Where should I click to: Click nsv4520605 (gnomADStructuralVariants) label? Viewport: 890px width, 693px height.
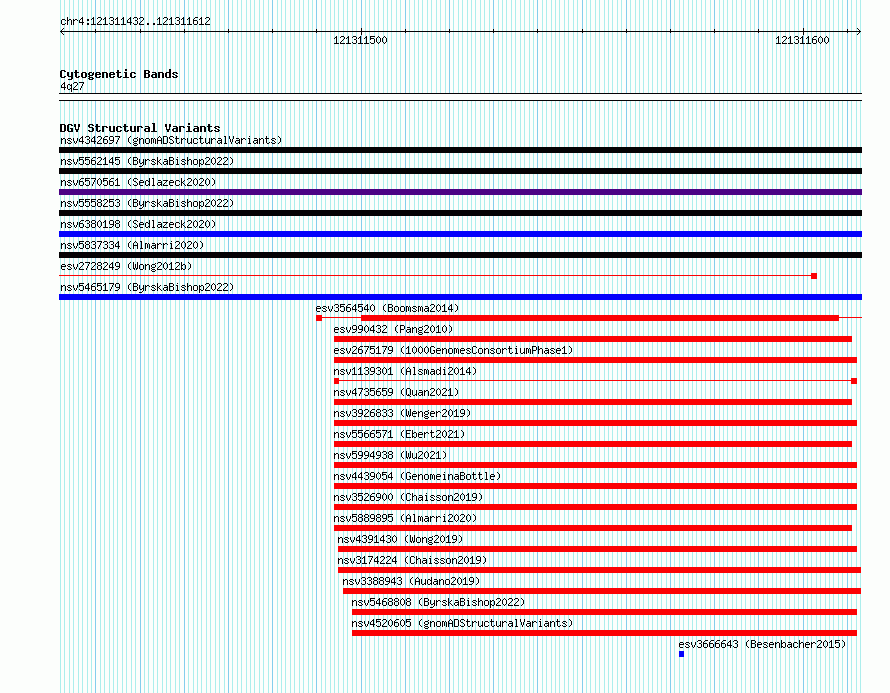pos(462,623)
